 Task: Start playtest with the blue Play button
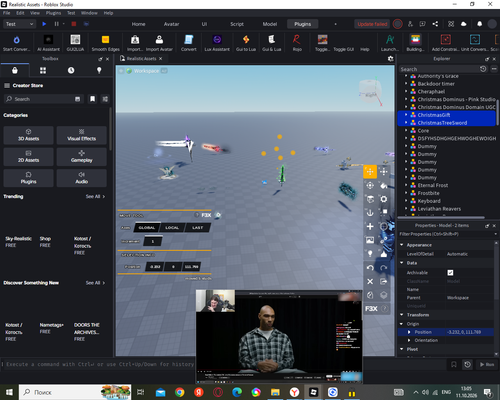[44, 24]
